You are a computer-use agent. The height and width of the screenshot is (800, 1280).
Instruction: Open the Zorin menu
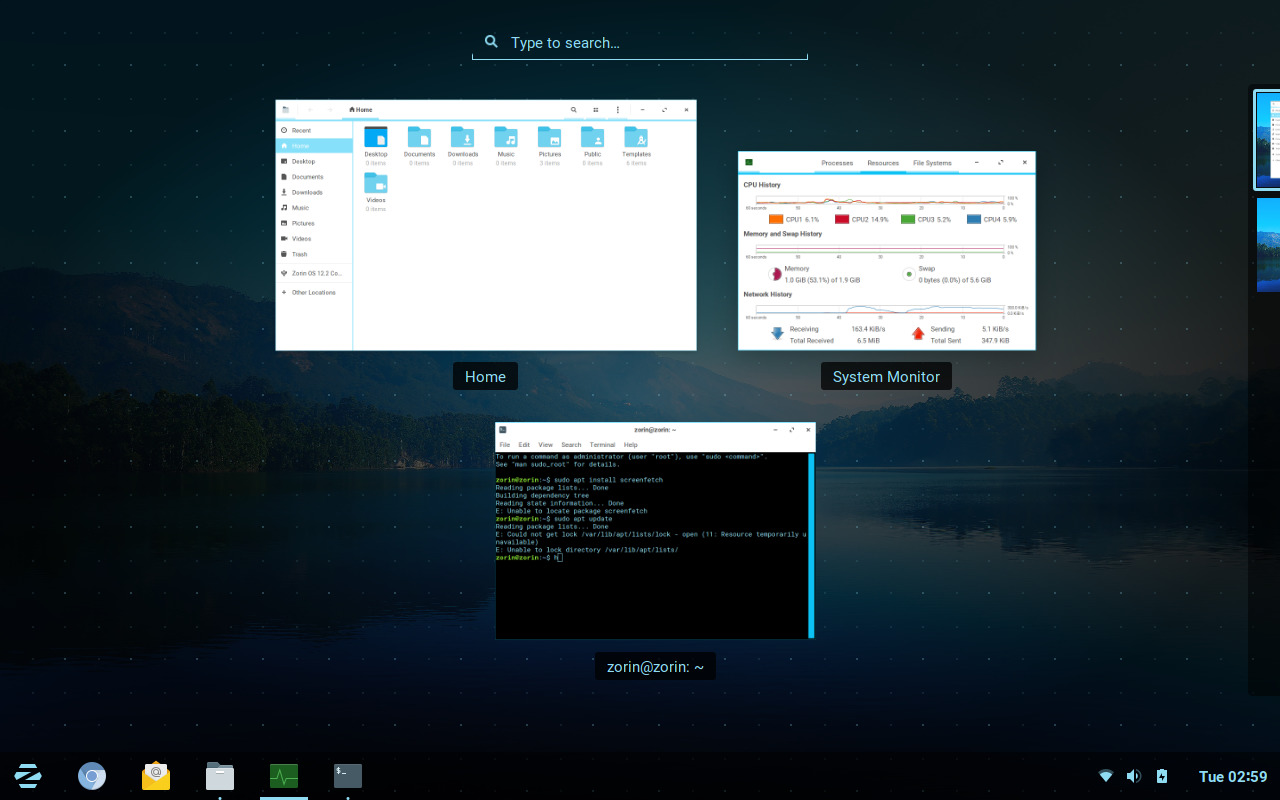tap(27, 775)
